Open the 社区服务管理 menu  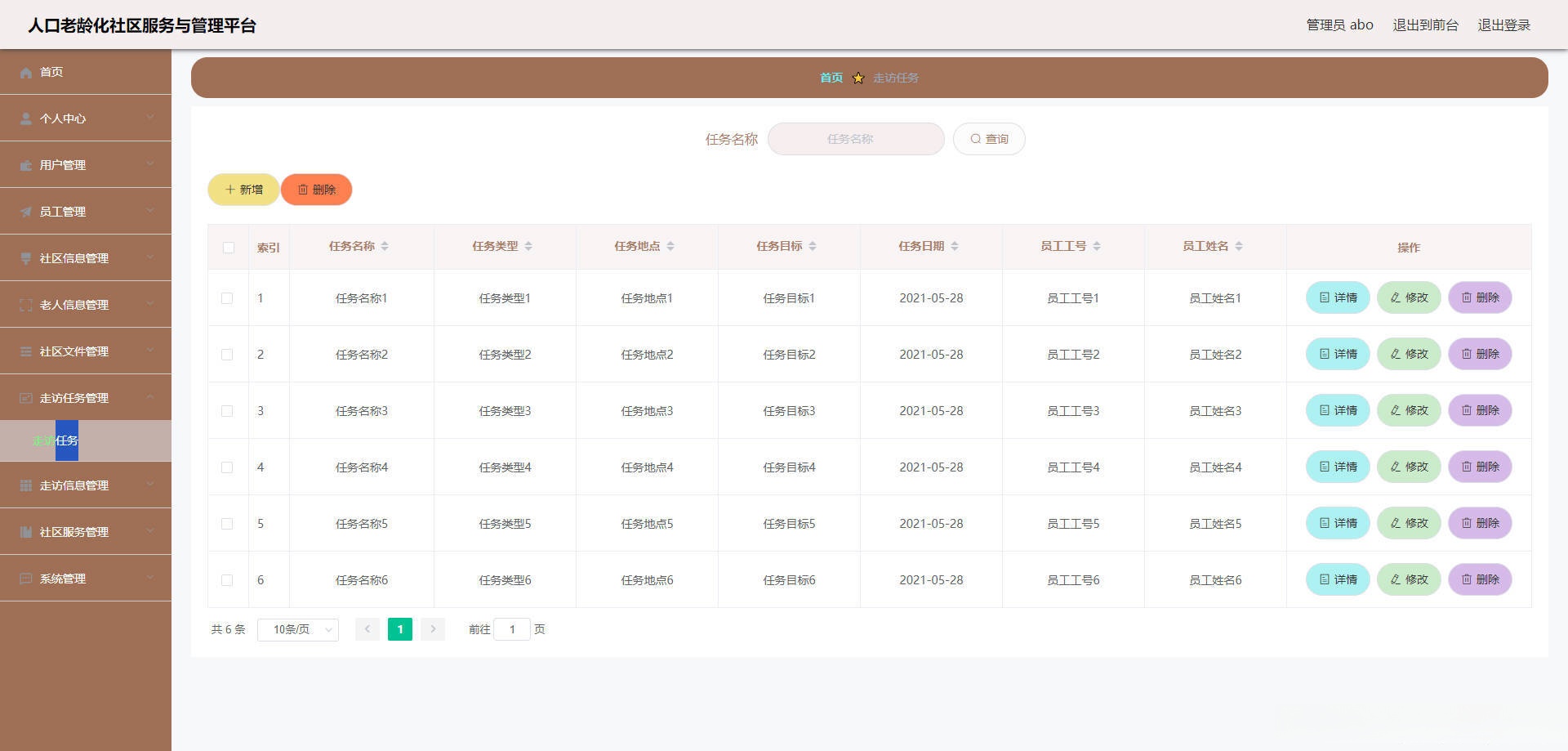pyautogui.click(x=86, y=532)
